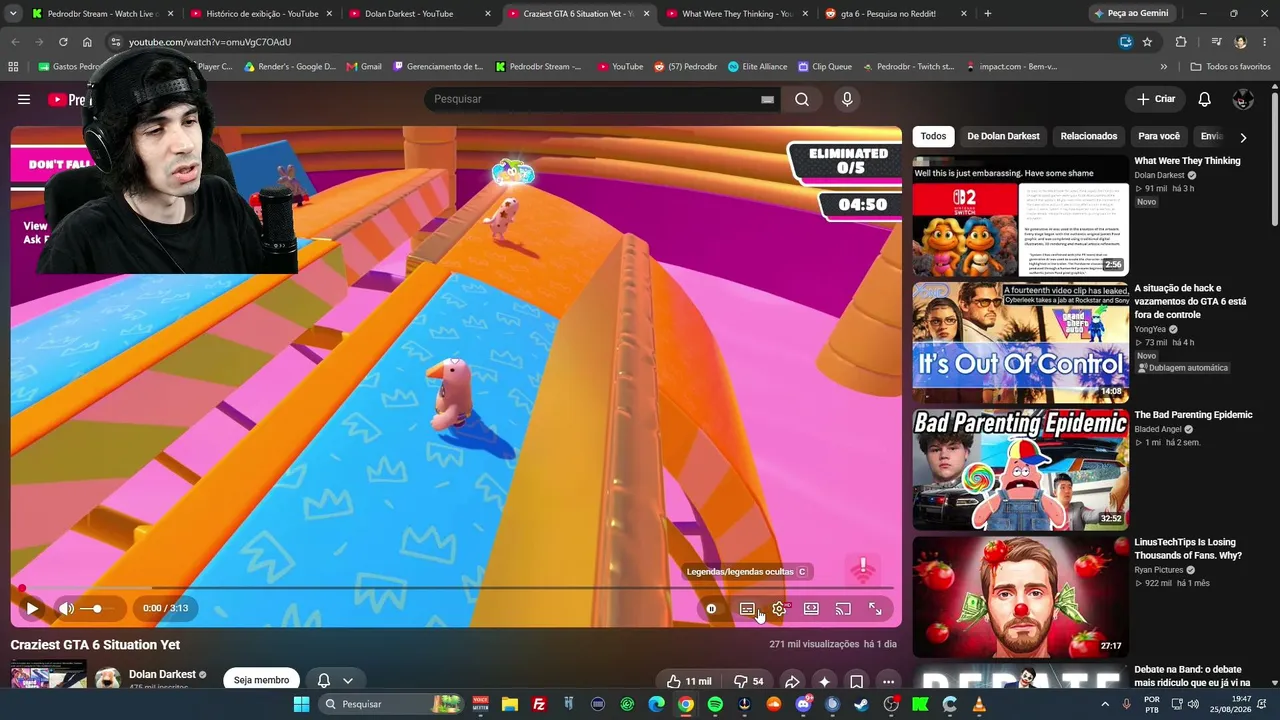1280x720 pixels.
Task: Open the Windows Start menu
Action: coord(302,704)
